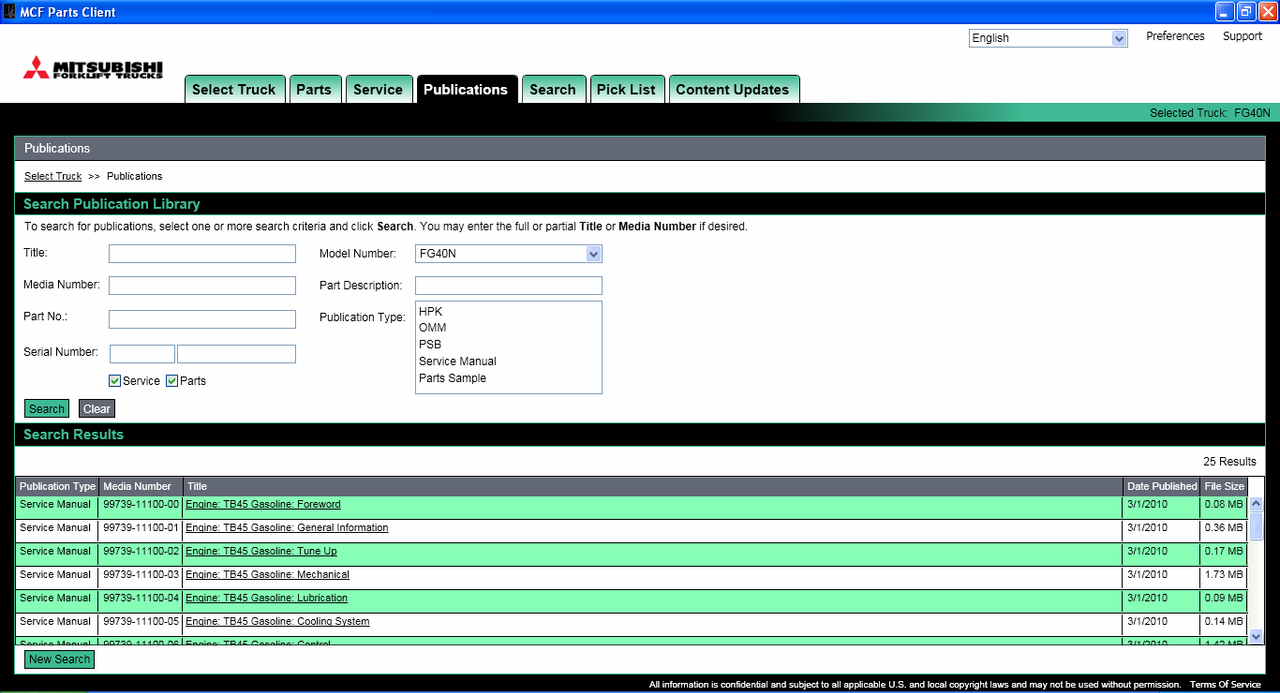Focus the Part No. input field

202,320
